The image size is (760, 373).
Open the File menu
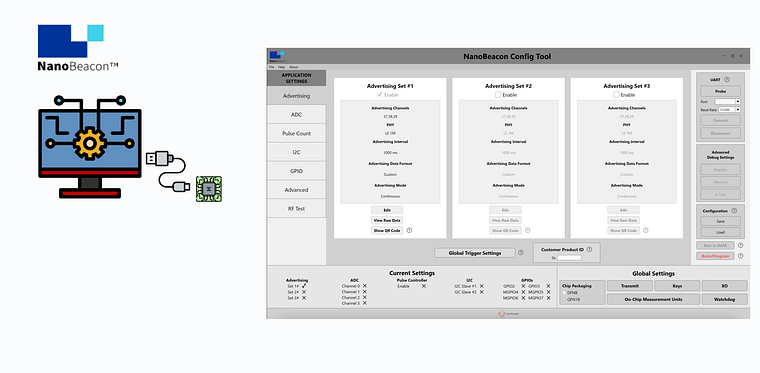(x=271, y=67)
